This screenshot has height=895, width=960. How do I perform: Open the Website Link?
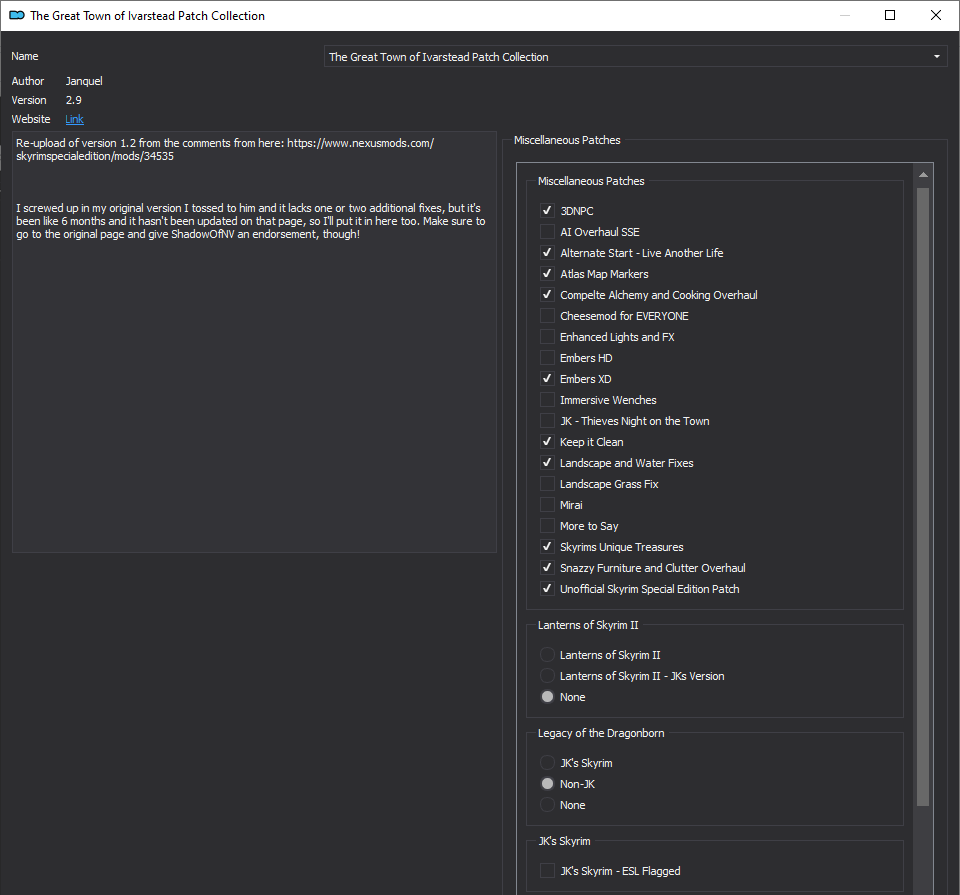click(x=75, y=119)
